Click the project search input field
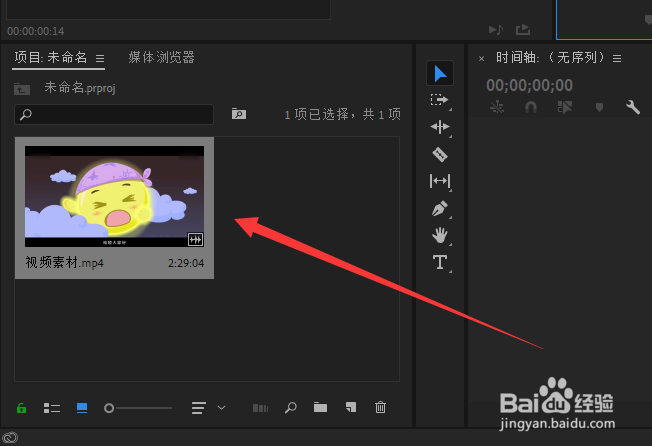The height and width of the screenshot is (446, 652). click(114, 114)
